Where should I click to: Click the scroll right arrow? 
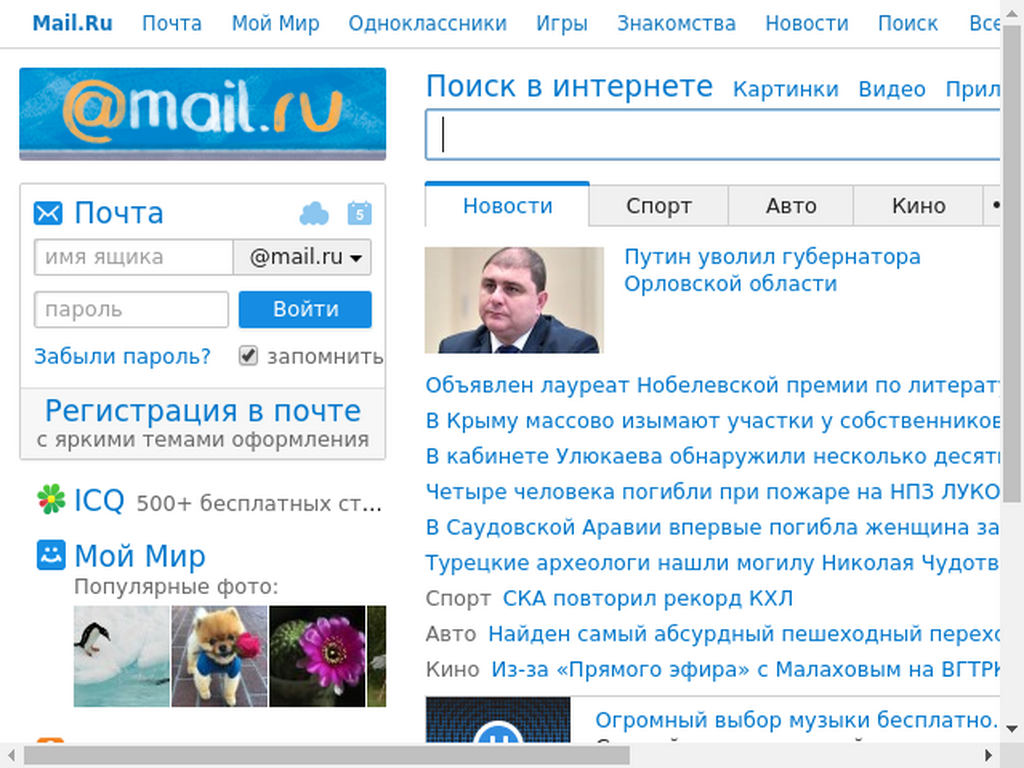point(989,756)
